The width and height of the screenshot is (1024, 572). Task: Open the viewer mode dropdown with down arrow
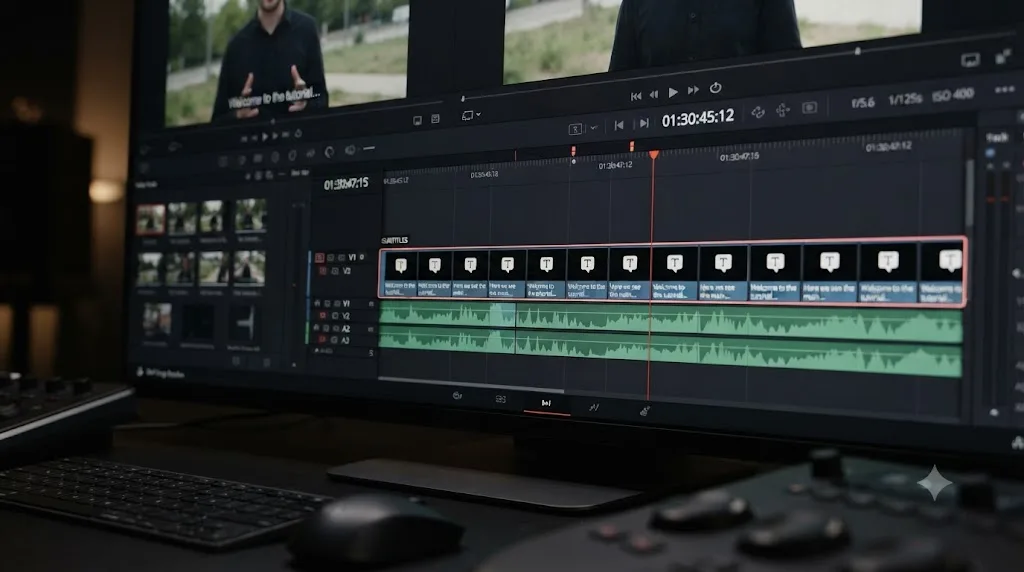coord(472,116)
